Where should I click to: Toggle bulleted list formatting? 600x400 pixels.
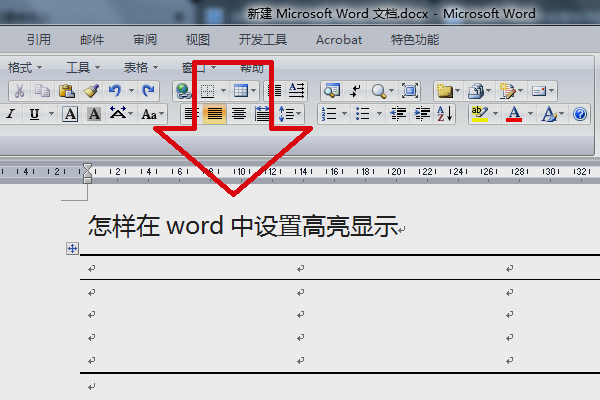click(x=362, y=114)
